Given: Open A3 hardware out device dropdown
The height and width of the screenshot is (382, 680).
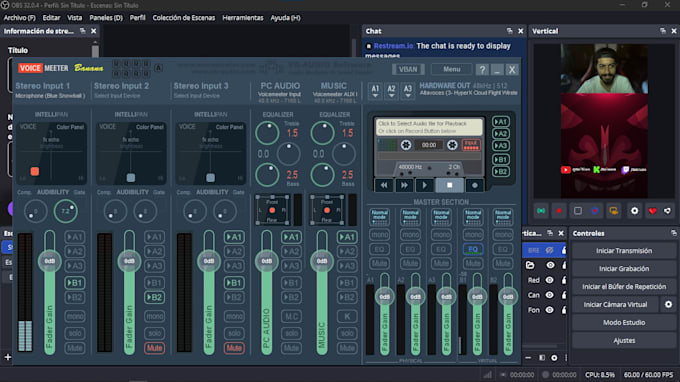Looking at the screenshot, I should 408,91.
